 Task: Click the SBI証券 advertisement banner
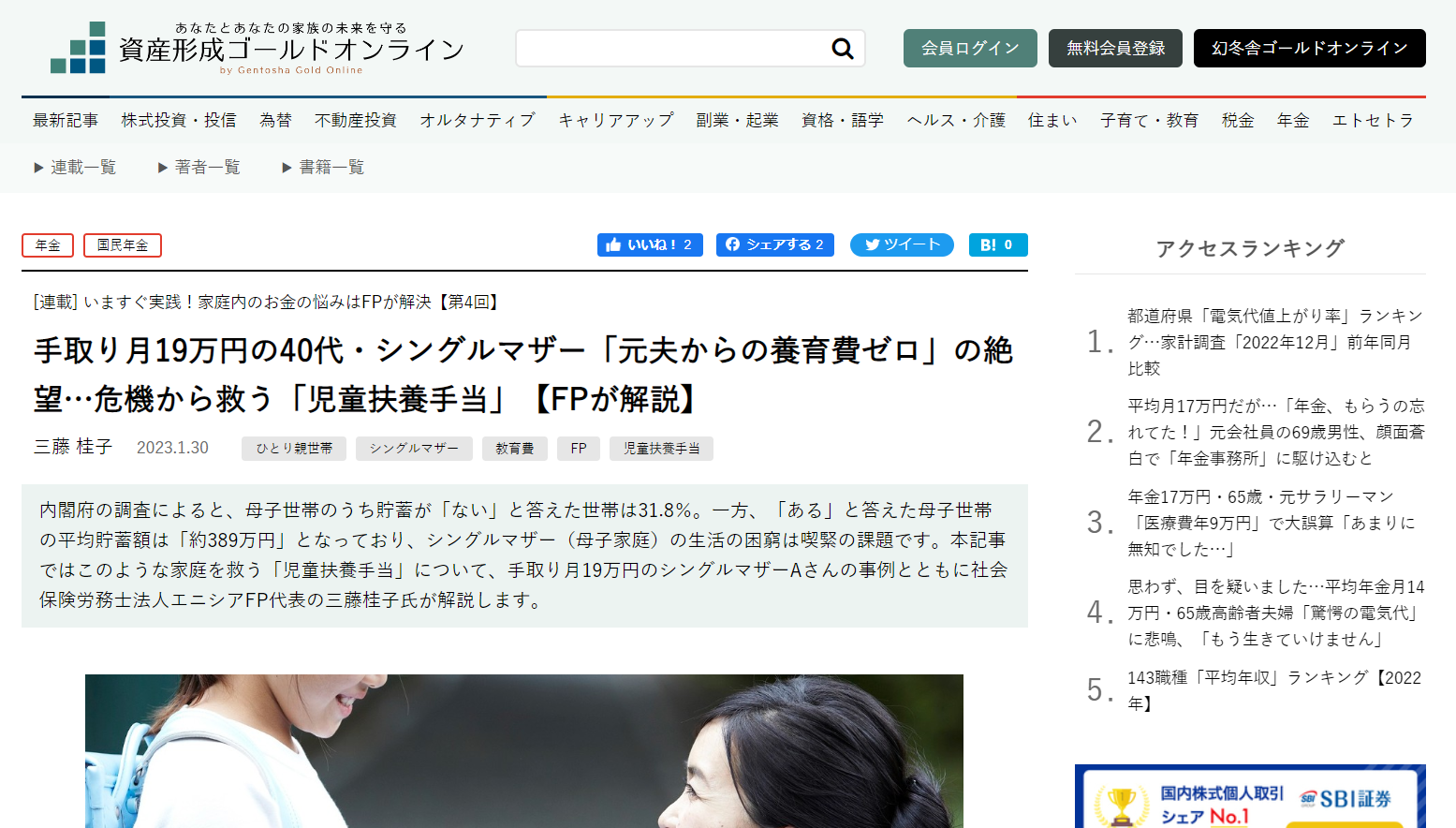click(1250, 796)
